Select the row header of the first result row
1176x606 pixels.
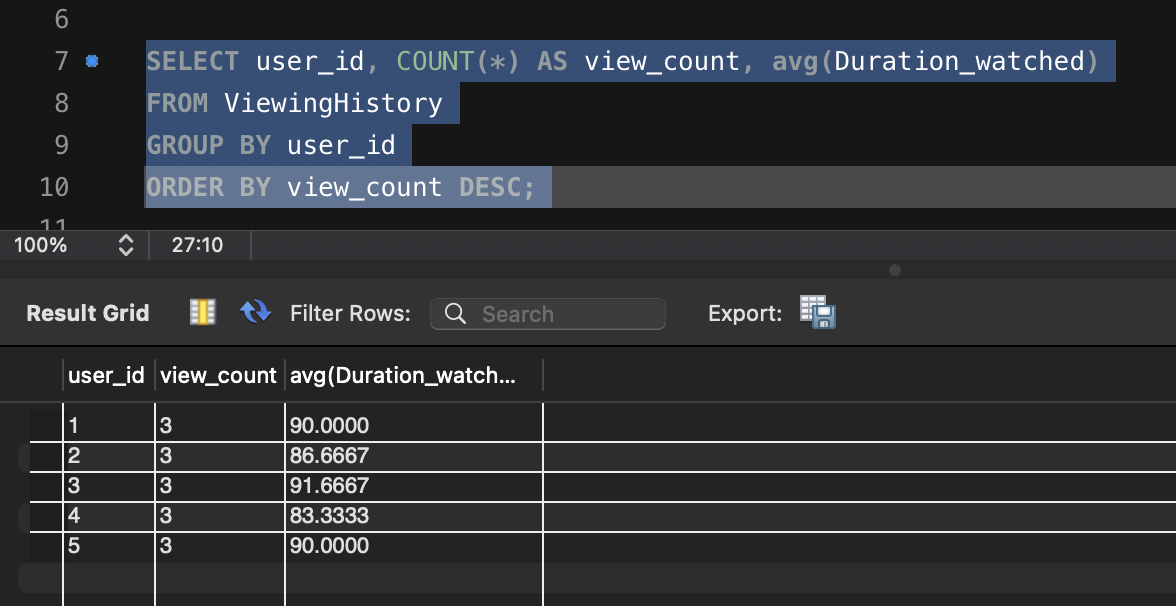(45, 426)
